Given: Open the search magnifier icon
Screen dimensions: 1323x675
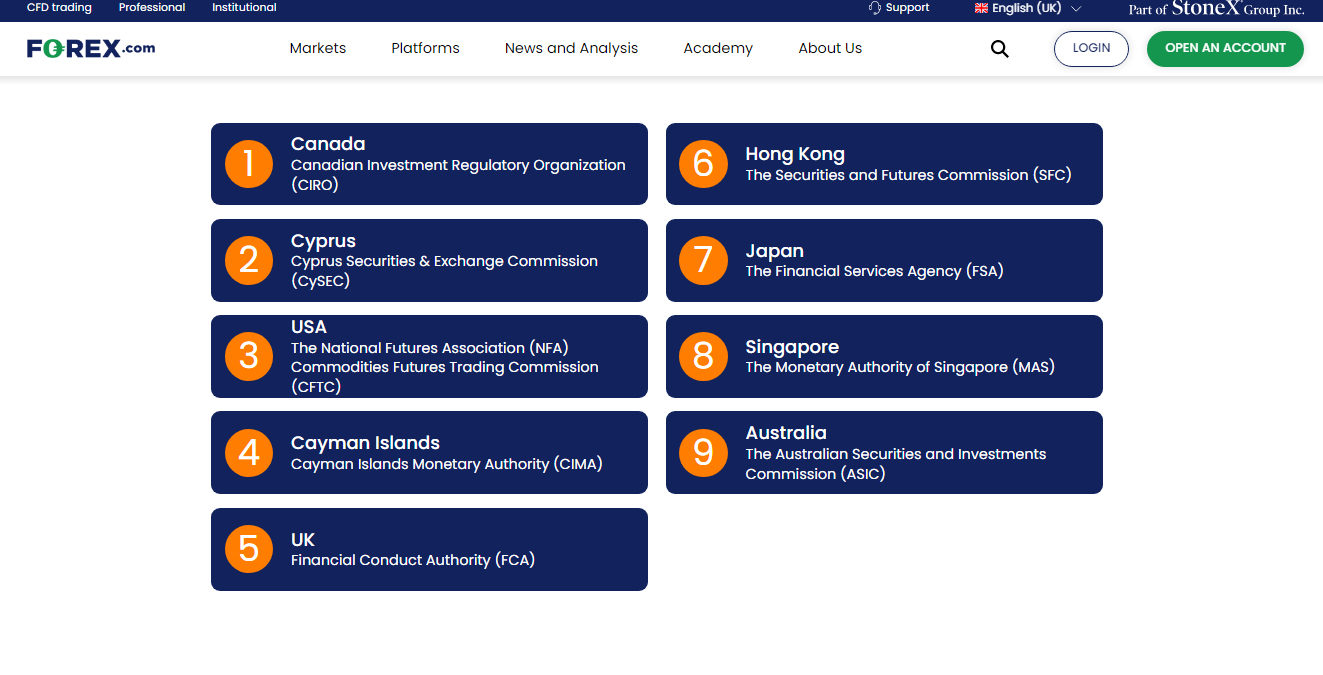Looking at the screenshot, I should tap(999, 49).
